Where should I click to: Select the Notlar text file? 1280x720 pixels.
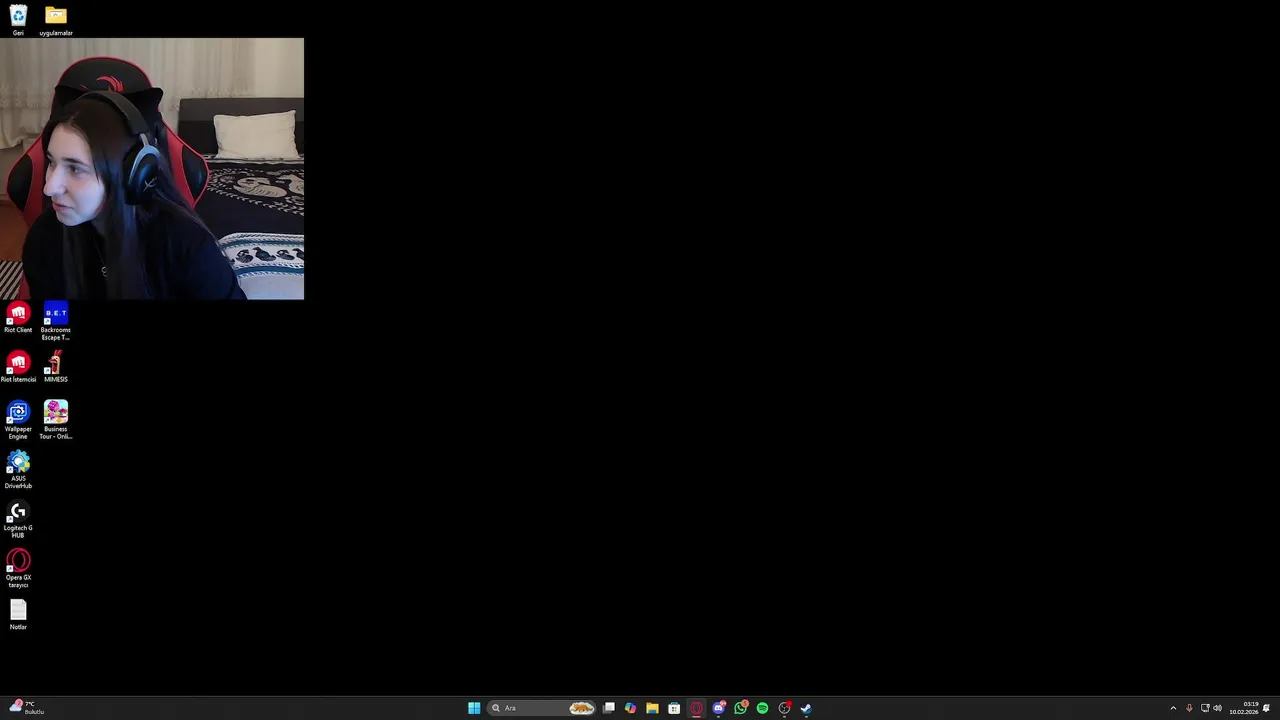point(18,615)
